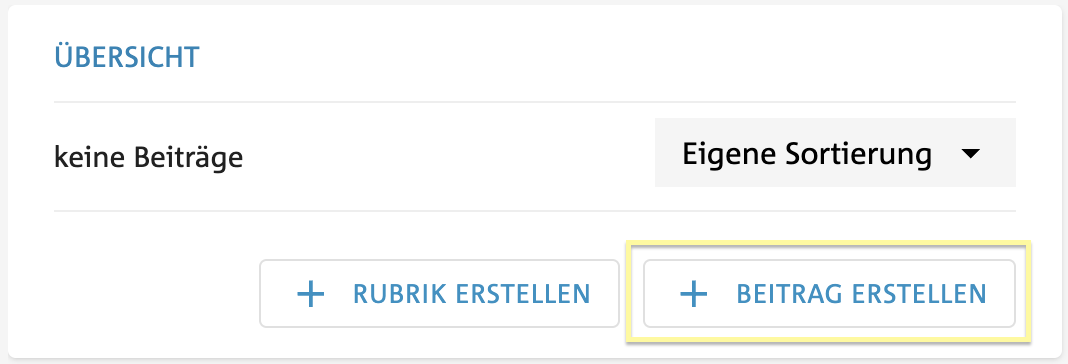Click the plus icon beside Beitrag erstellen

694,294
